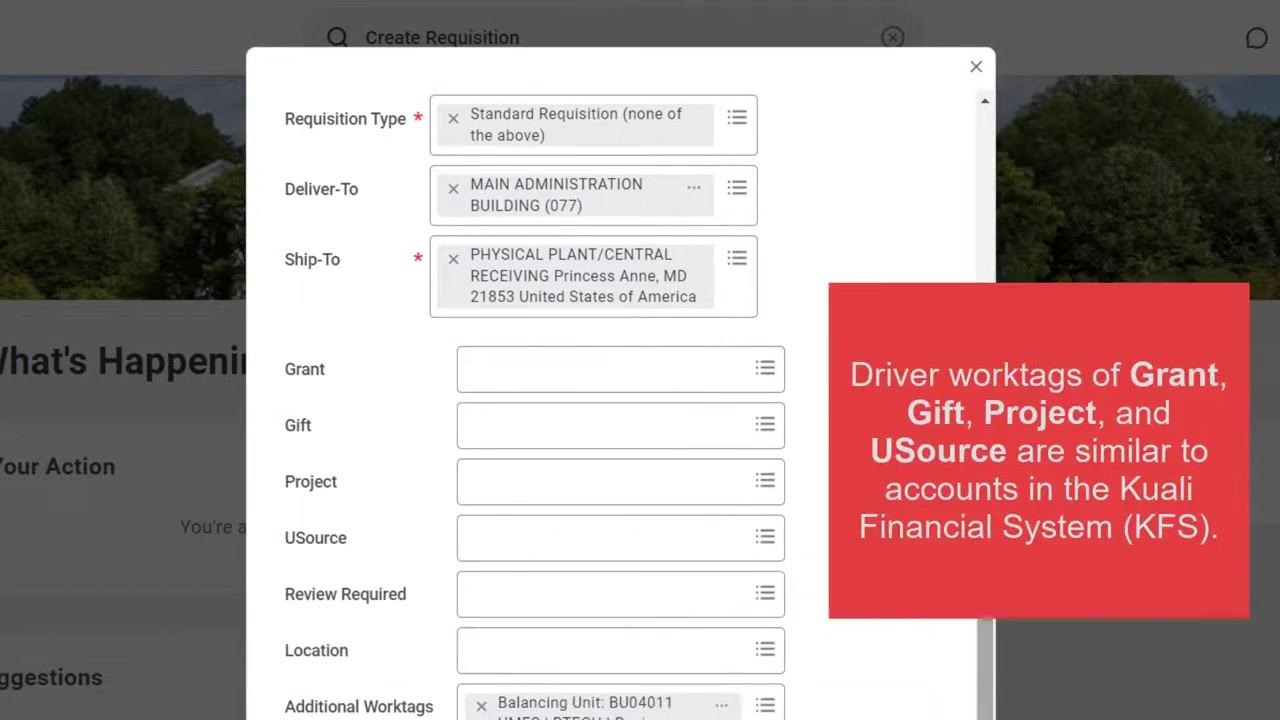Open related actions ellipsis for Deliver-To value
Screen dimensions: 1280x720
pyautogui.click(x=694, y=187)
